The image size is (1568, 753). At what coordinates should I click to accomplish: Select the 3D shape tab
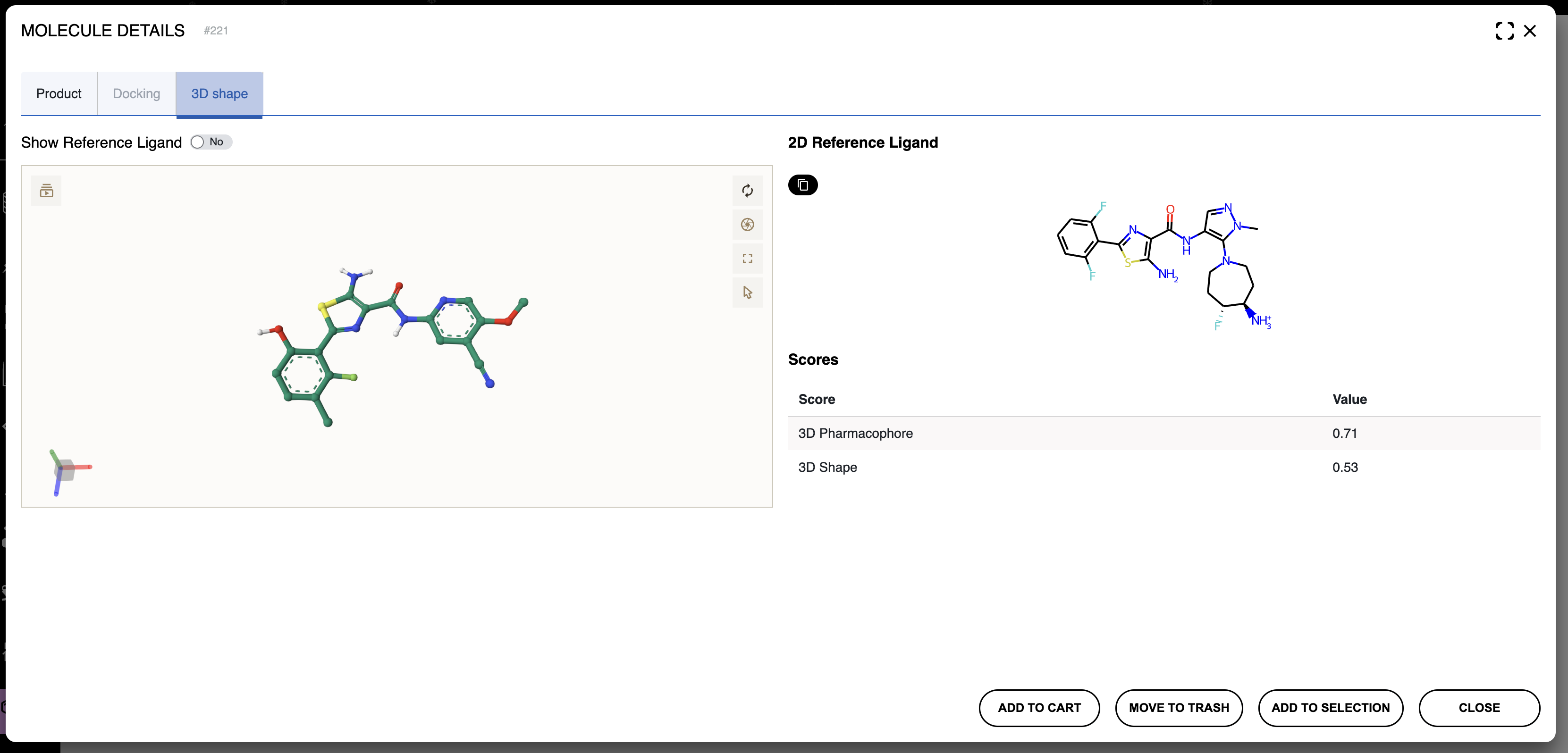click(x=219, y=94)
